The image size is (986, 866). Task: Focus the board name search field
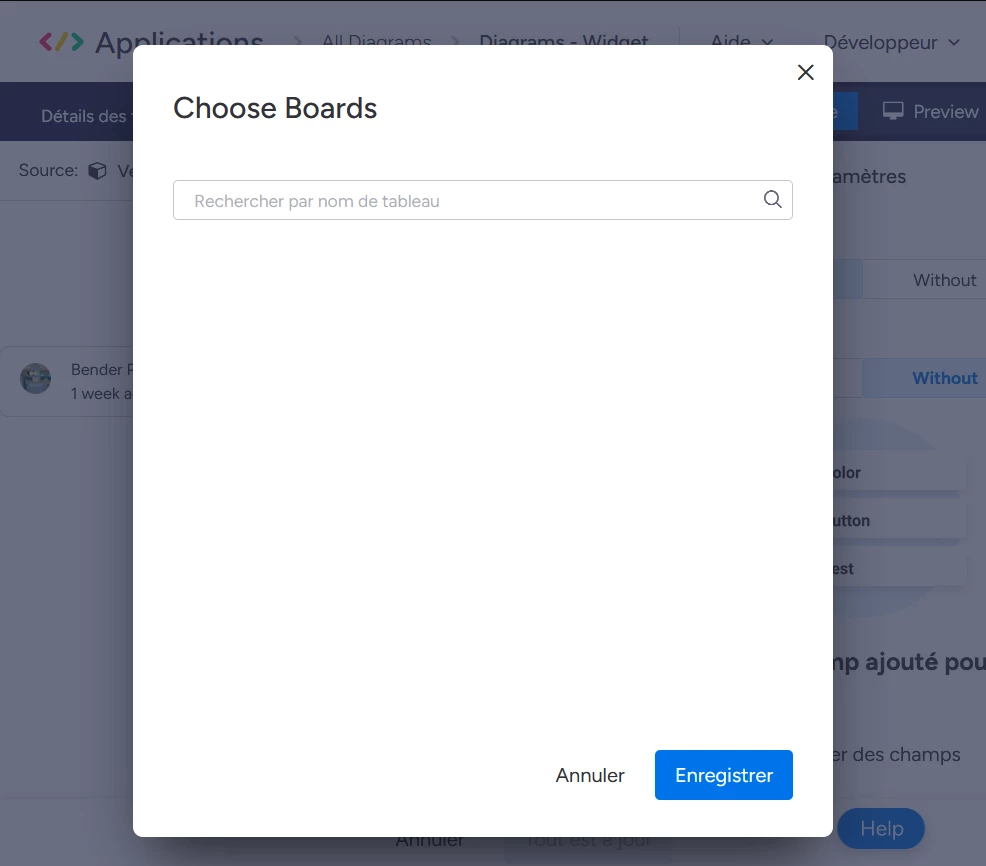482,200
